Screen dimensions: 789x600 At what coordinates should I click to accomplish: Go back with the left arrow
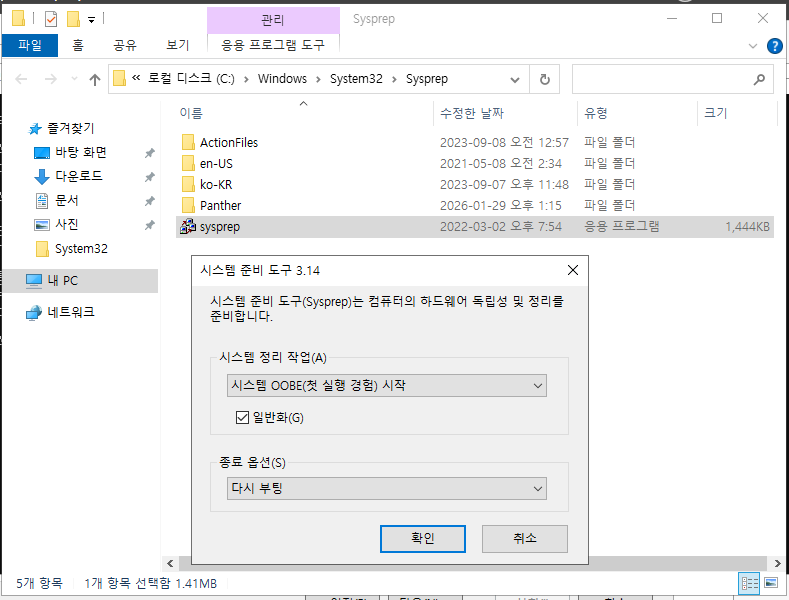coord(21,79)
